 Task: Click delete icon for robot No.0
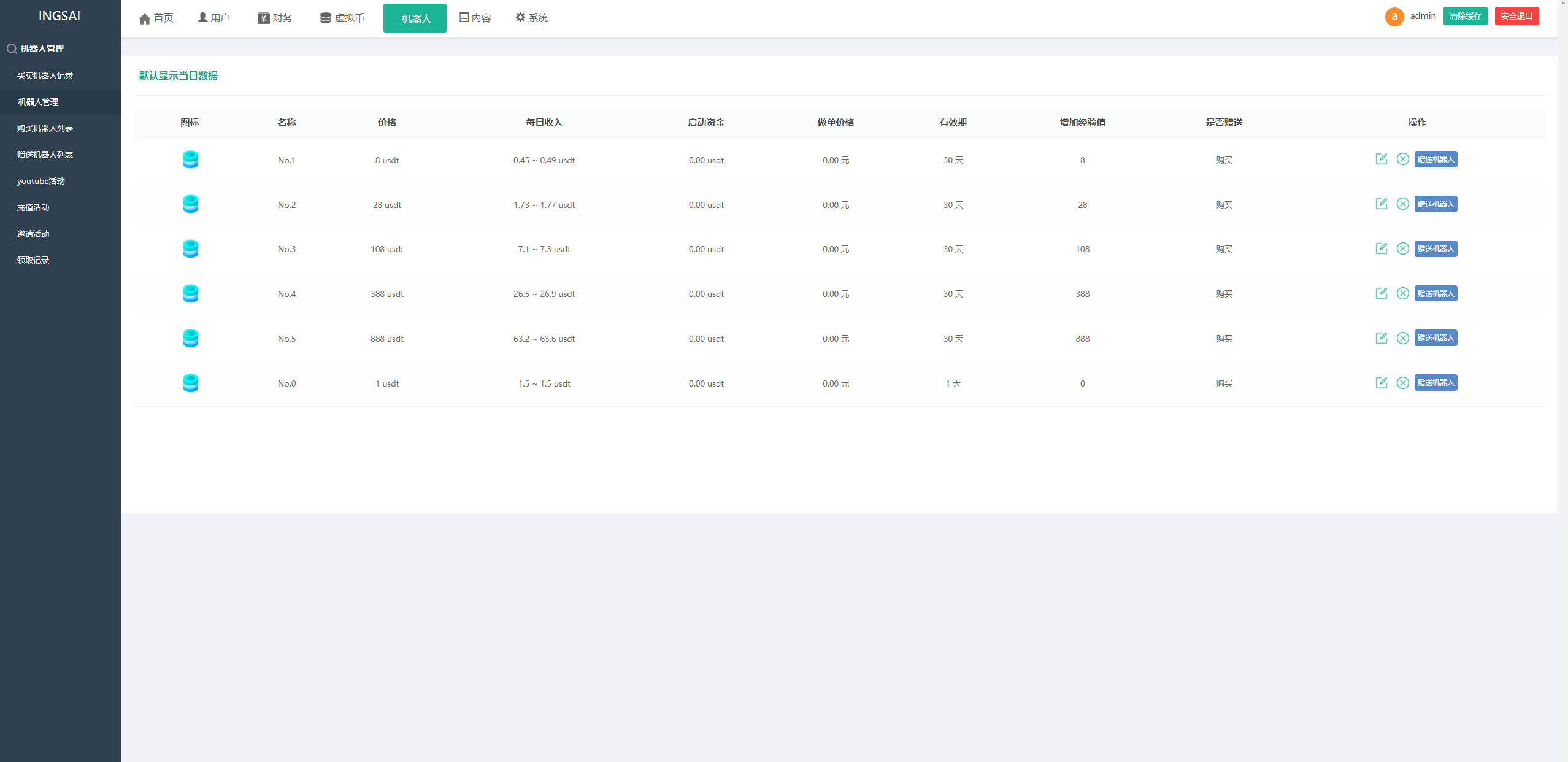click(x=1402, y=383)
